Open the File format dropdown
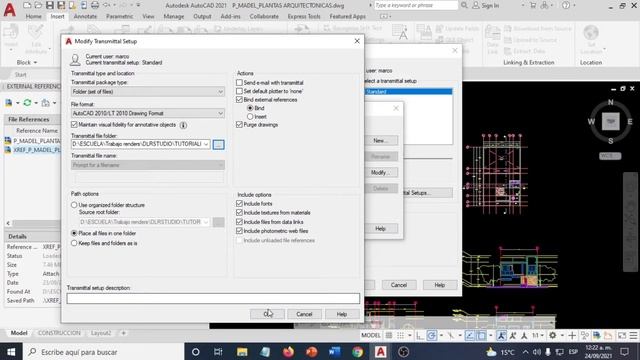 (x=148, y=113)
